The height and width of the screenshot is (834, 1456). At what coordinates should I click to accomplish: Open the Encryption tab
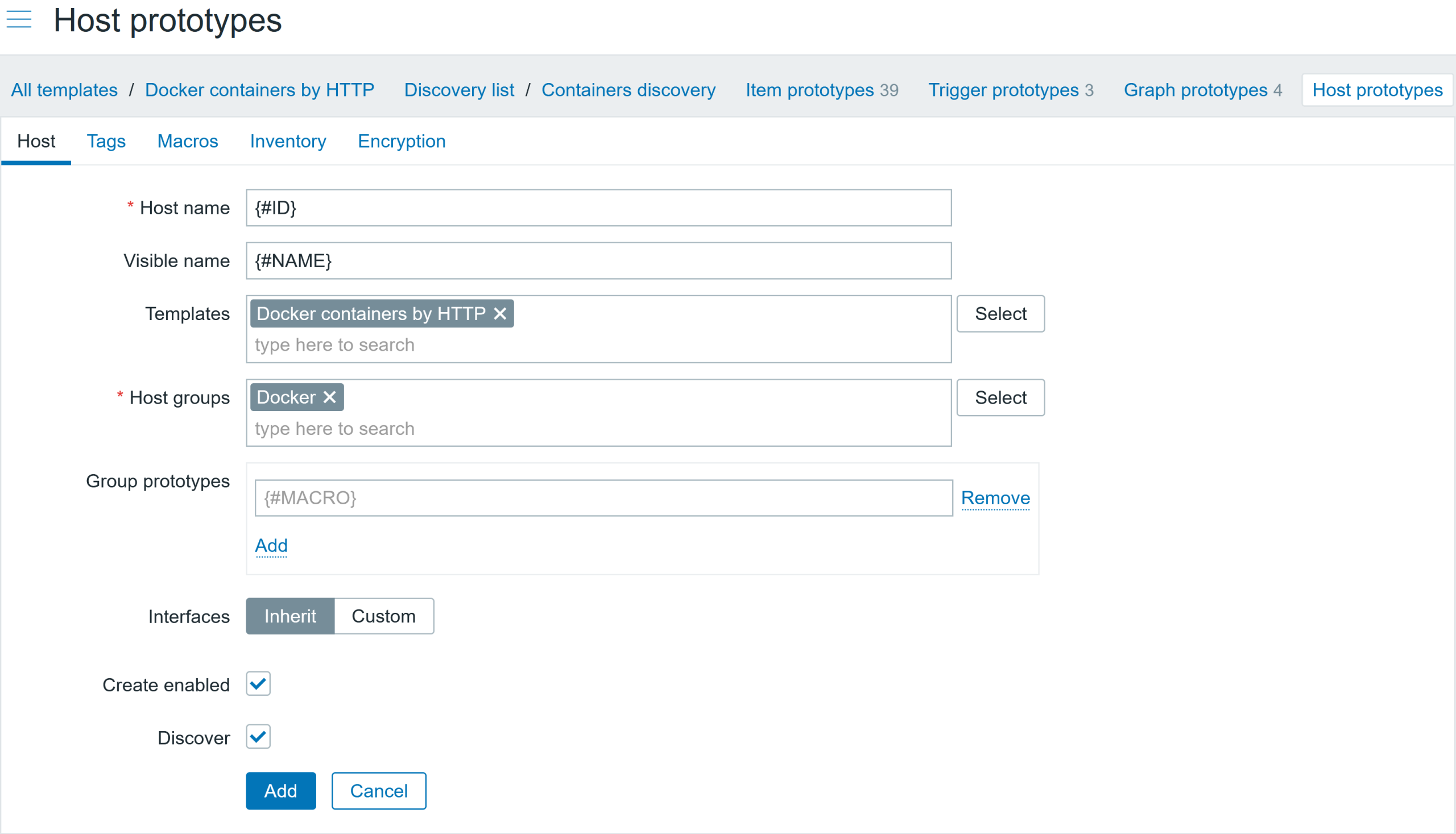click(x=401, y=142)
